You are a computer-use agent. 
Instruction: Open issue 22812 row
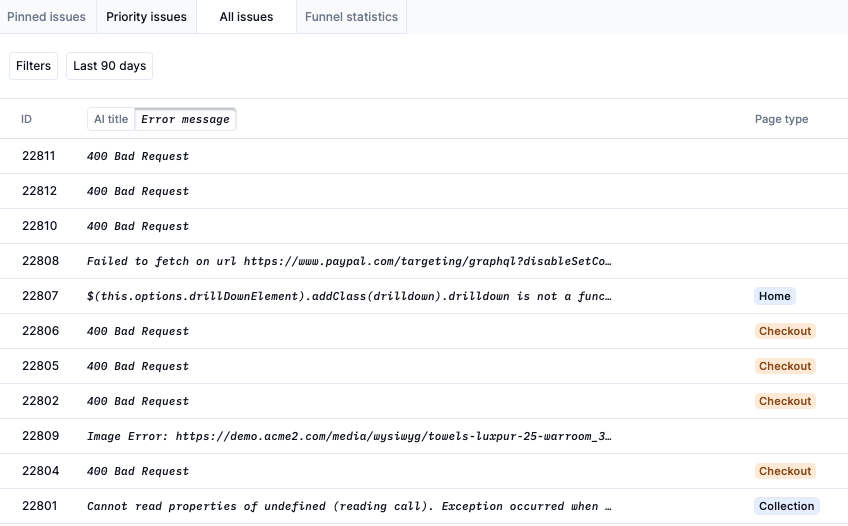(137, 191)
